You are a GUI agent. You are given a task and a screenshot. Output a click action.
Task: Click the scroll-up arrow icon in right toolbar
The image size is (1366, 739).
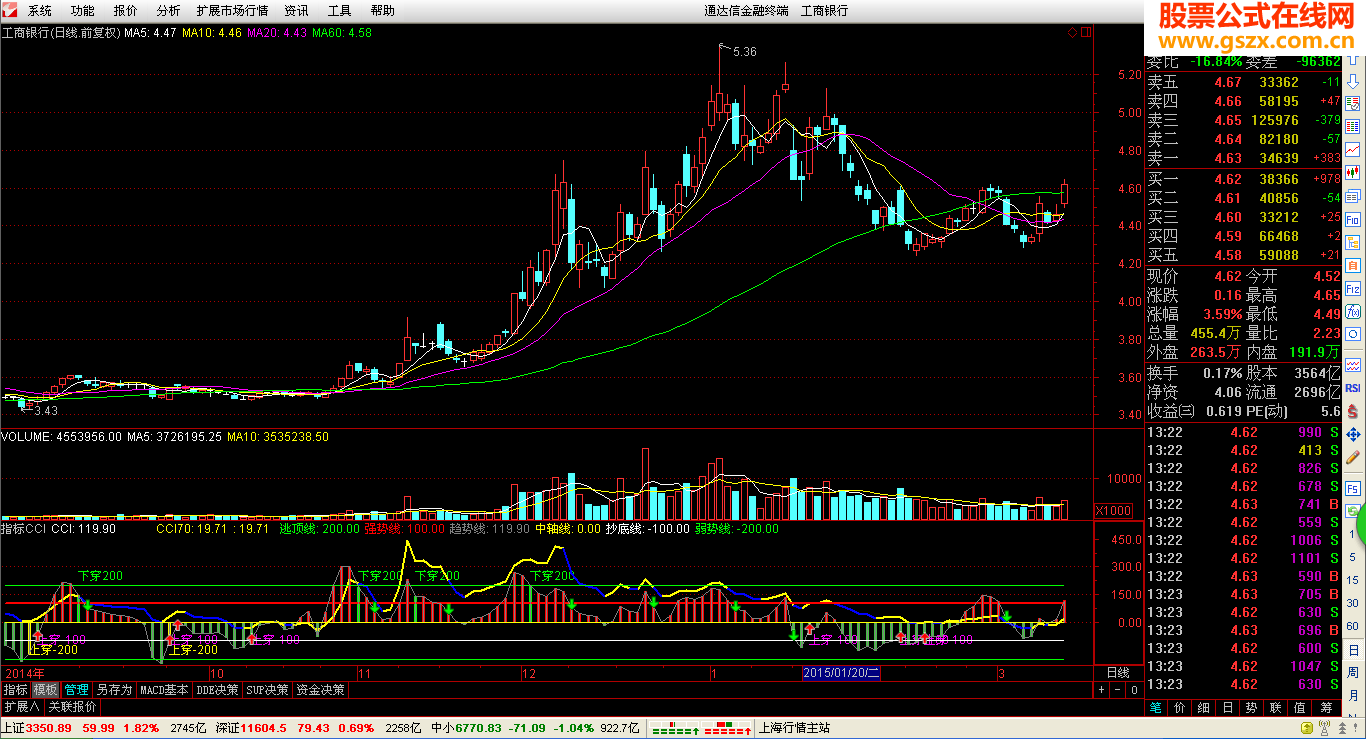coord(1352,59)
